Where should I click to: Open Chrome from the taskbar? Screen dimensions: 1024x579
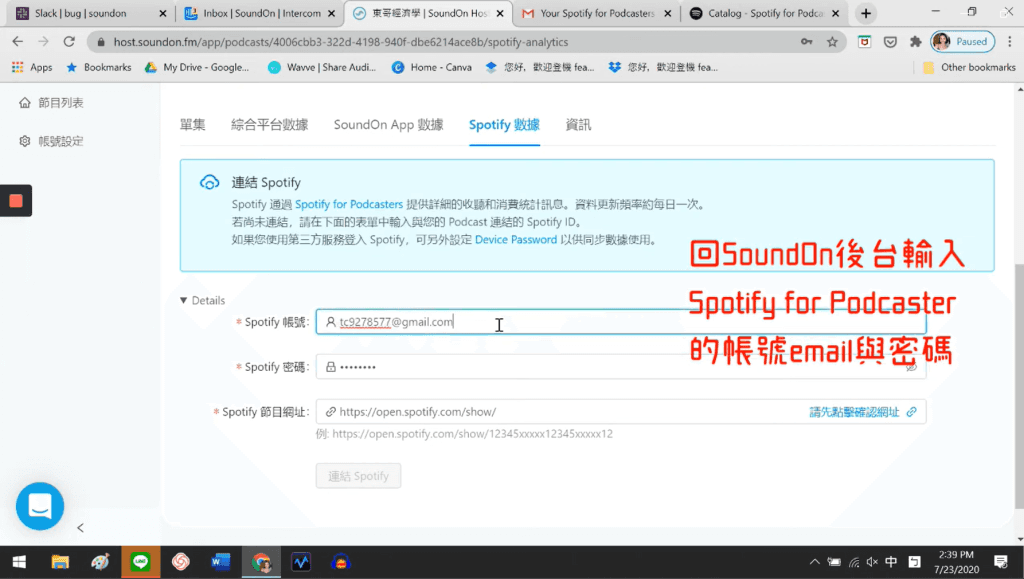pos(261,562)
